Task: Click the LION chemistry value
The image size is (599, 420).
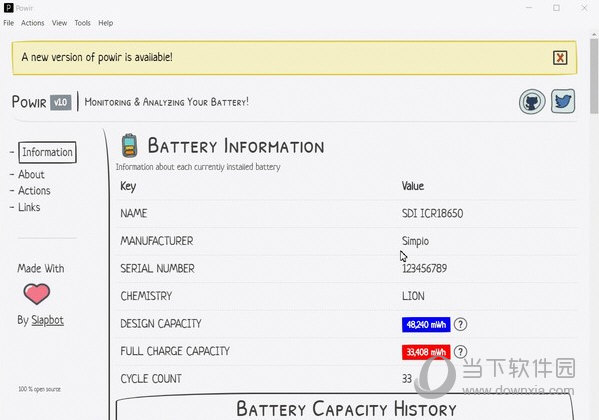Action: tap(413, 296)
